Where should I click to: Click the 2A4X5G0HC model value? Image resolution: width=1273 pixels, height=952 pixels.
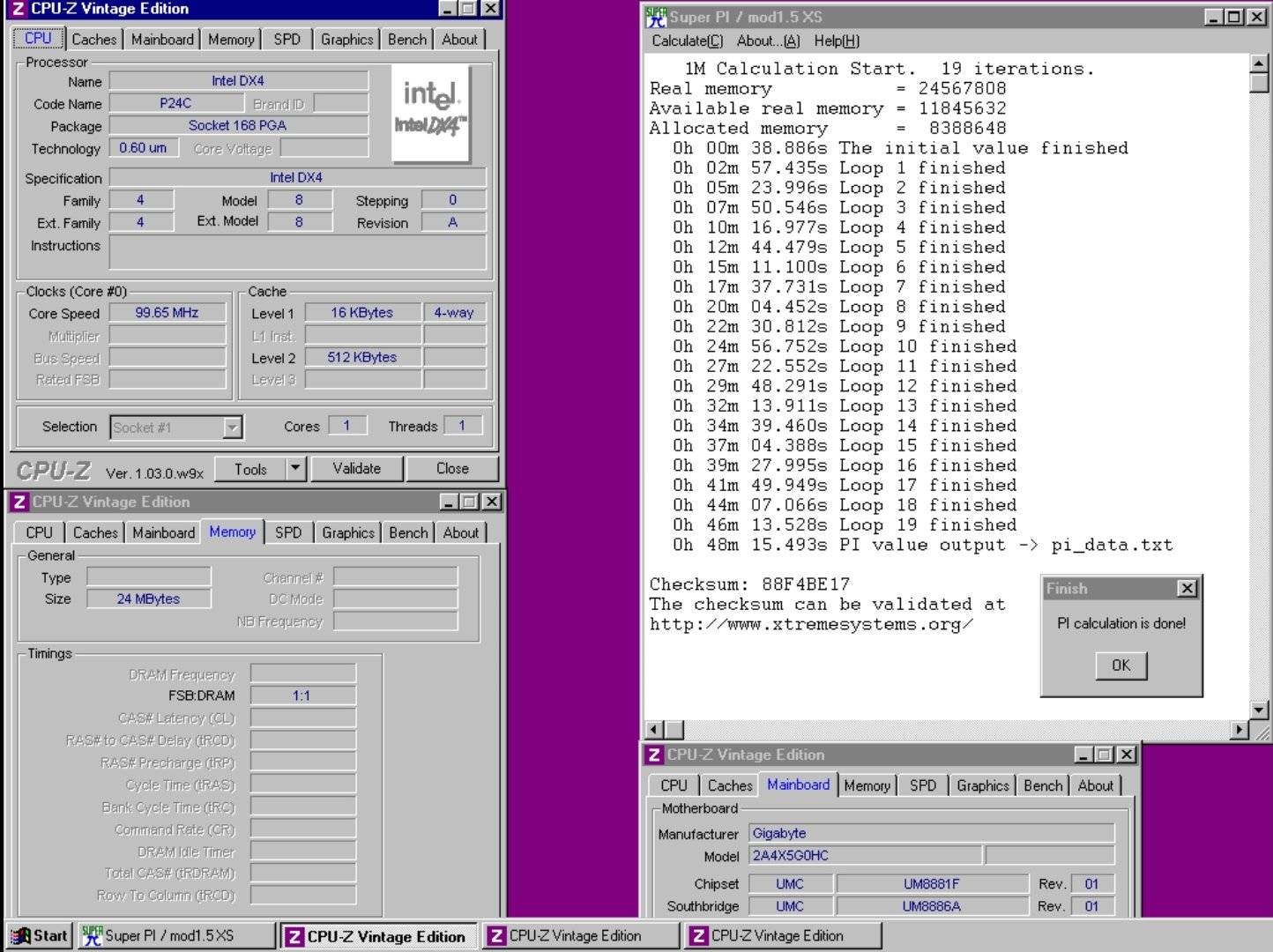coord(865,855)
